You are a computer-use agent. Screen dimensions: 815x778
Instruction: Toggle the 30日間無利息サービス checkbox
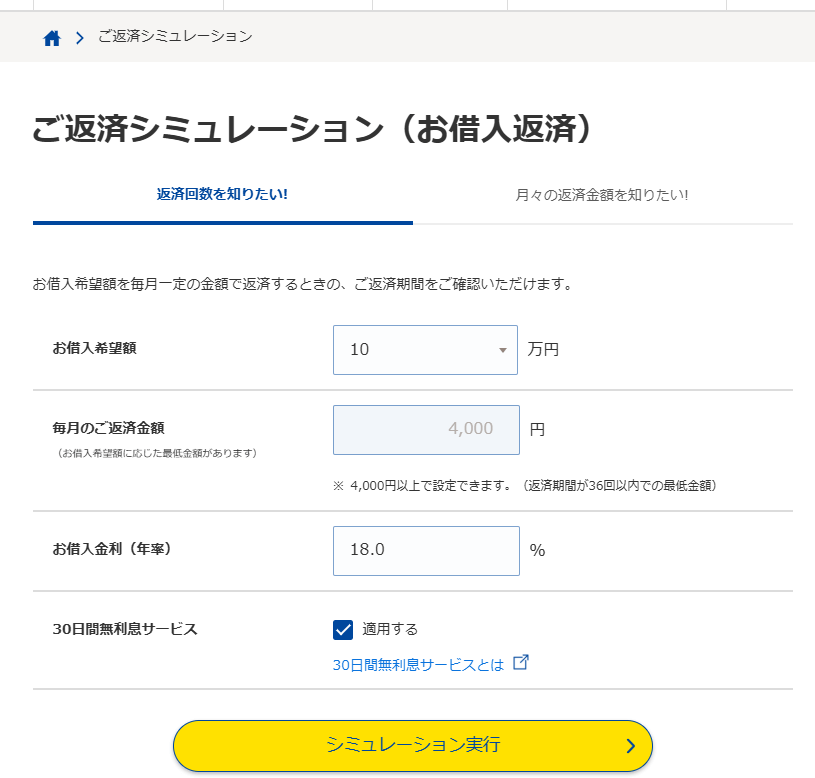coord(343,629)
